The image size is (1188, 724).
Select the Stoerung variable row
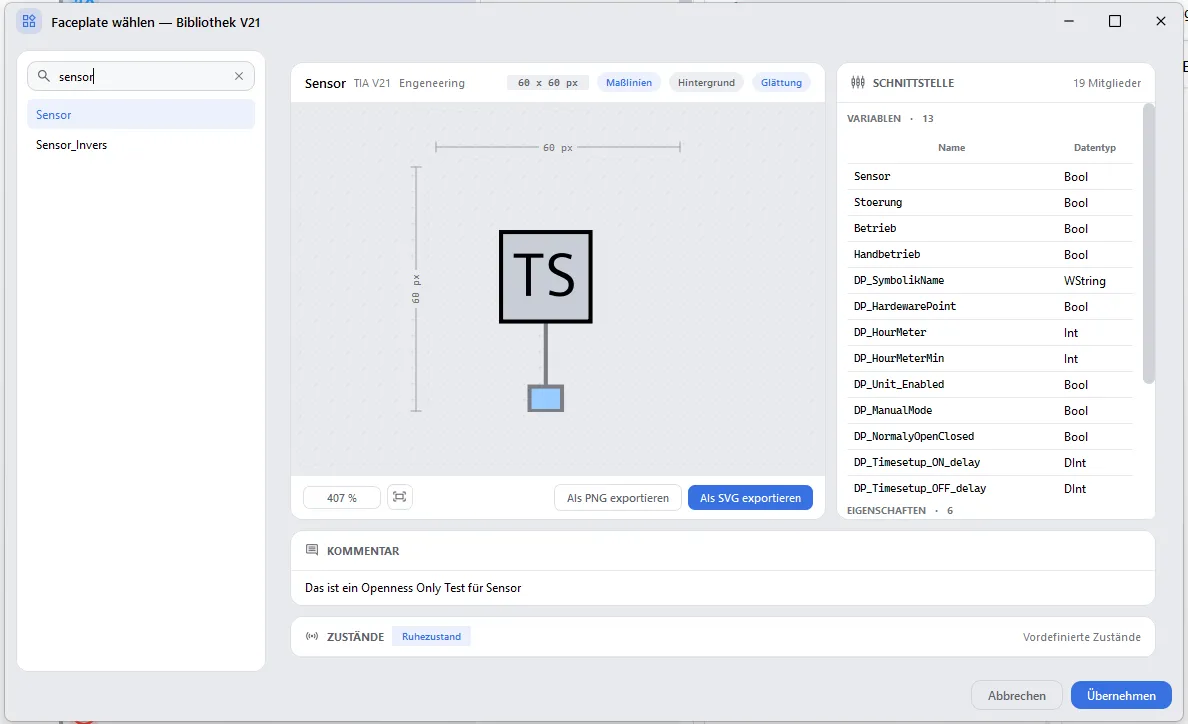[989, 202]
